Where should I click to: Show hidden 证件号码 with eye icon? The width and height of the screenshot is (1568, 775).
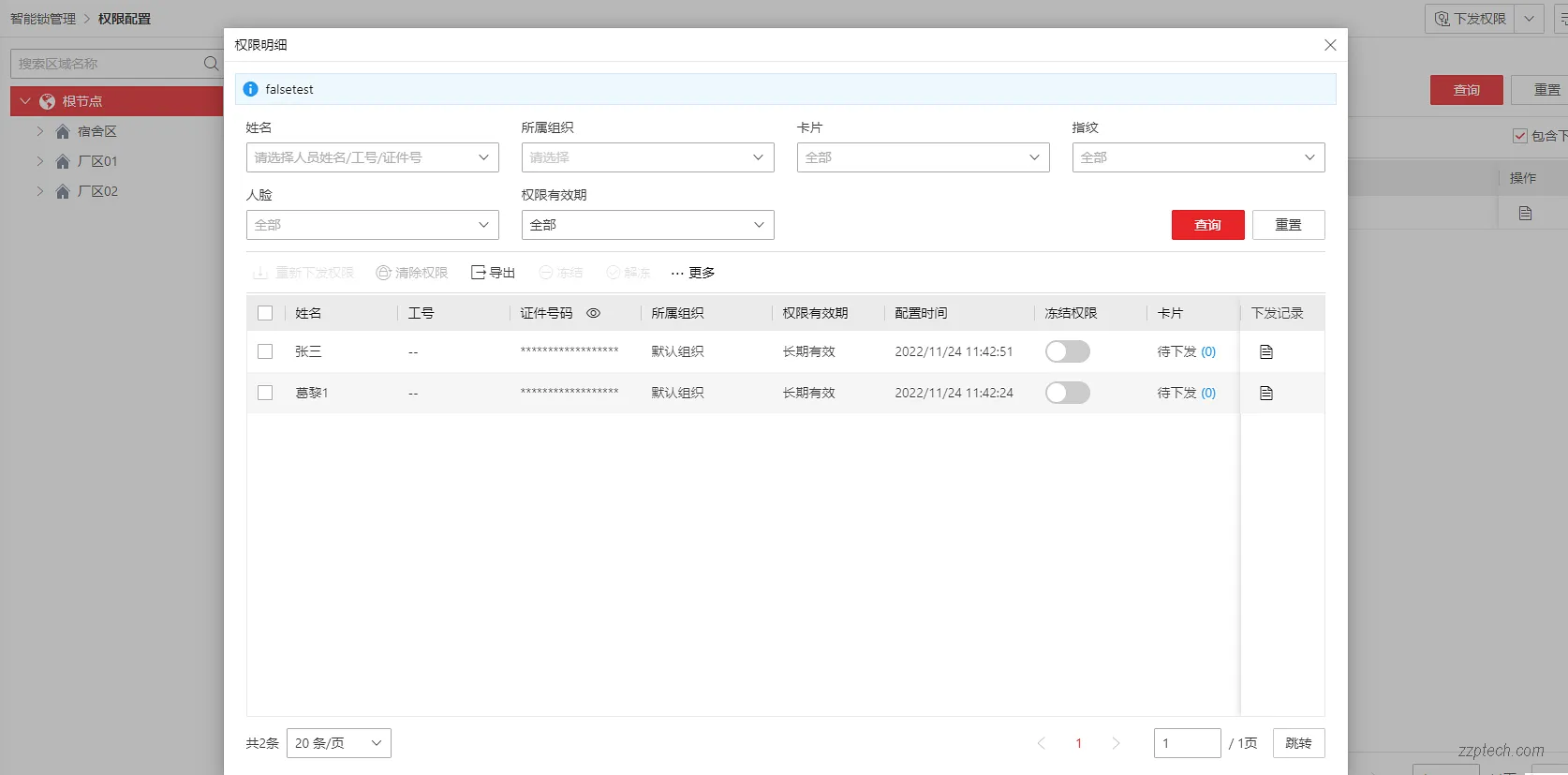pyautogui.click(x=593, y=313)
